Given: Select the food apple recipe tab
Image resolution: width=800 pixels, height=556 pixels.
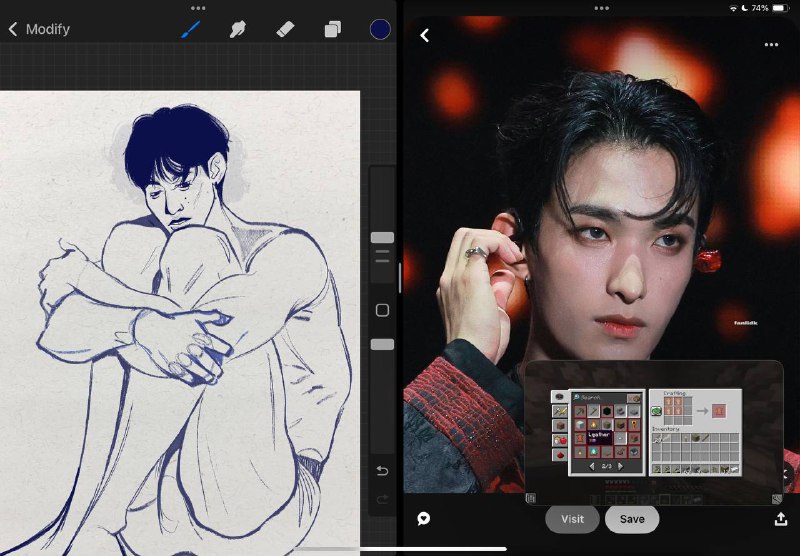Looking at the screenshot, I should [560, 440].
